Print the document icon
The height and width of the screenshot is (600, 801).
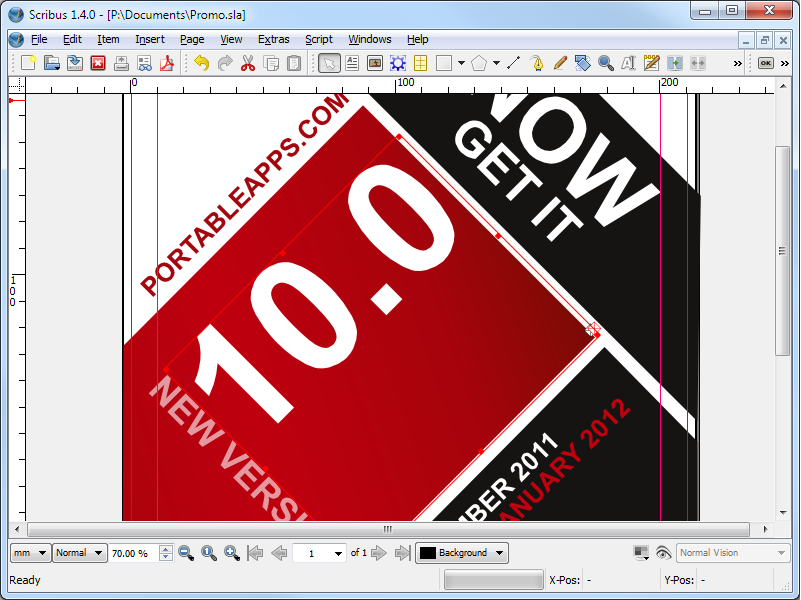pyautogui.click(x=121, y=63)
